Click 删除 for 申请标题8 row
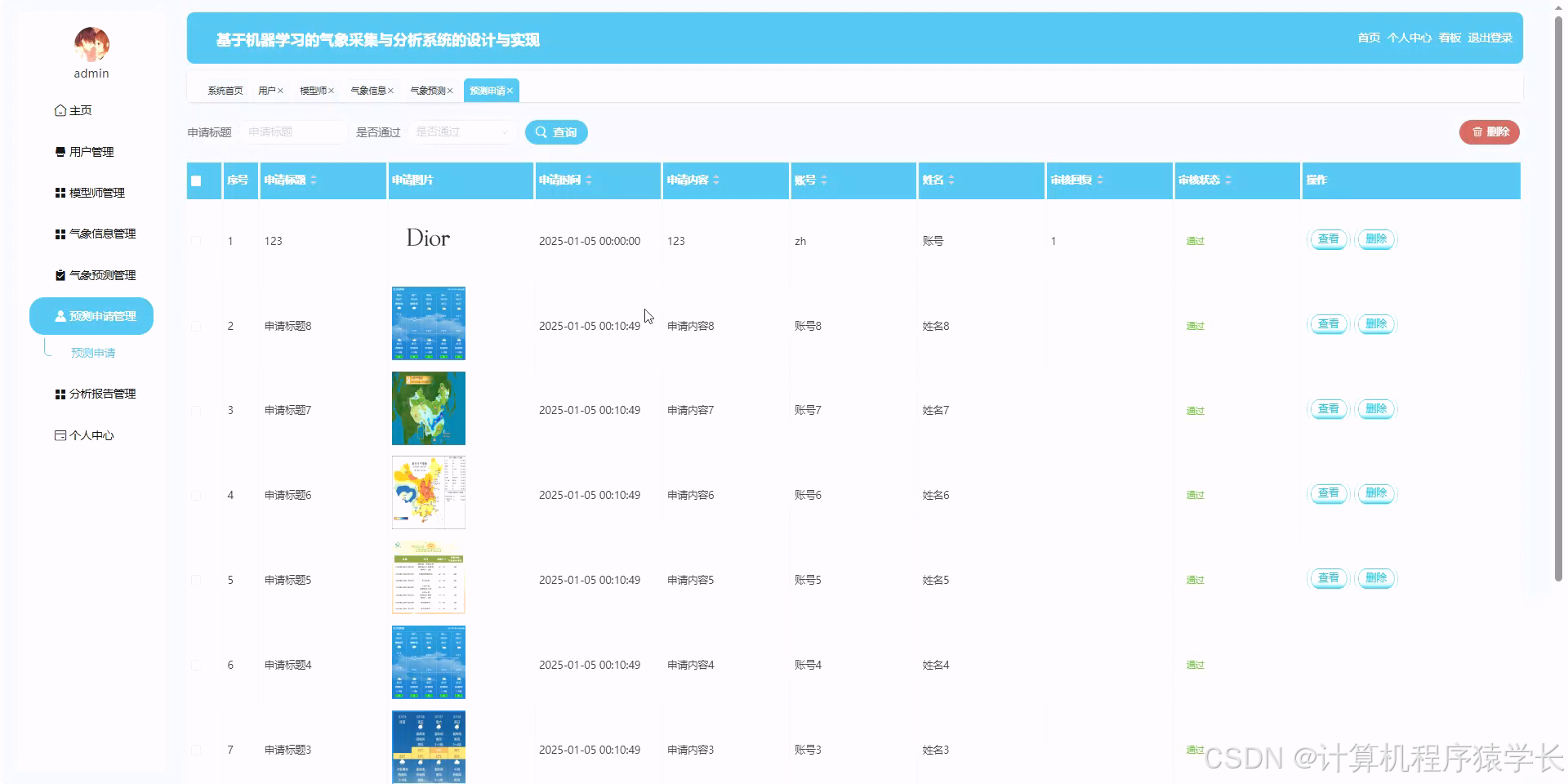This screenshot has width=1568, height=784. [x=1376, y=324]
